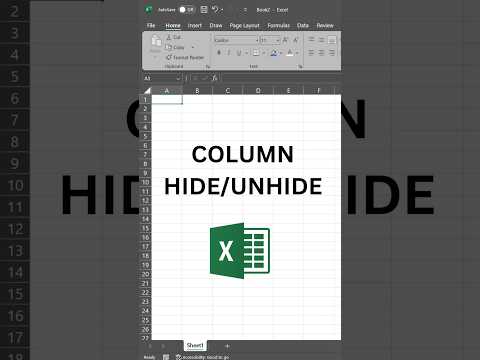Add a new sheet with plus icon
Screen dimensions: 480x360
227,346
